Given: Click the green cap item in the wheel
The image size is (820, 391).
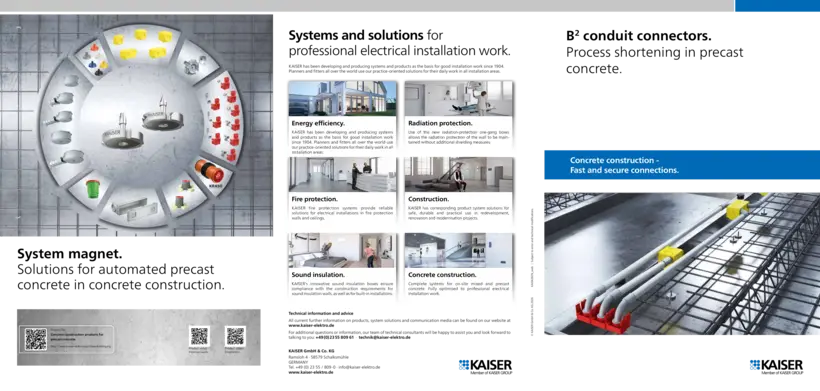Looking at the screenshot, I should (92, 189).
